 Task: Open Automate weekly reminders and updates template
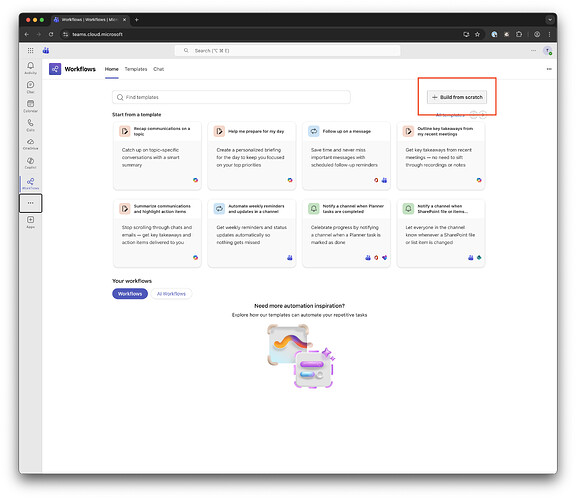click(x=252, y=233)
